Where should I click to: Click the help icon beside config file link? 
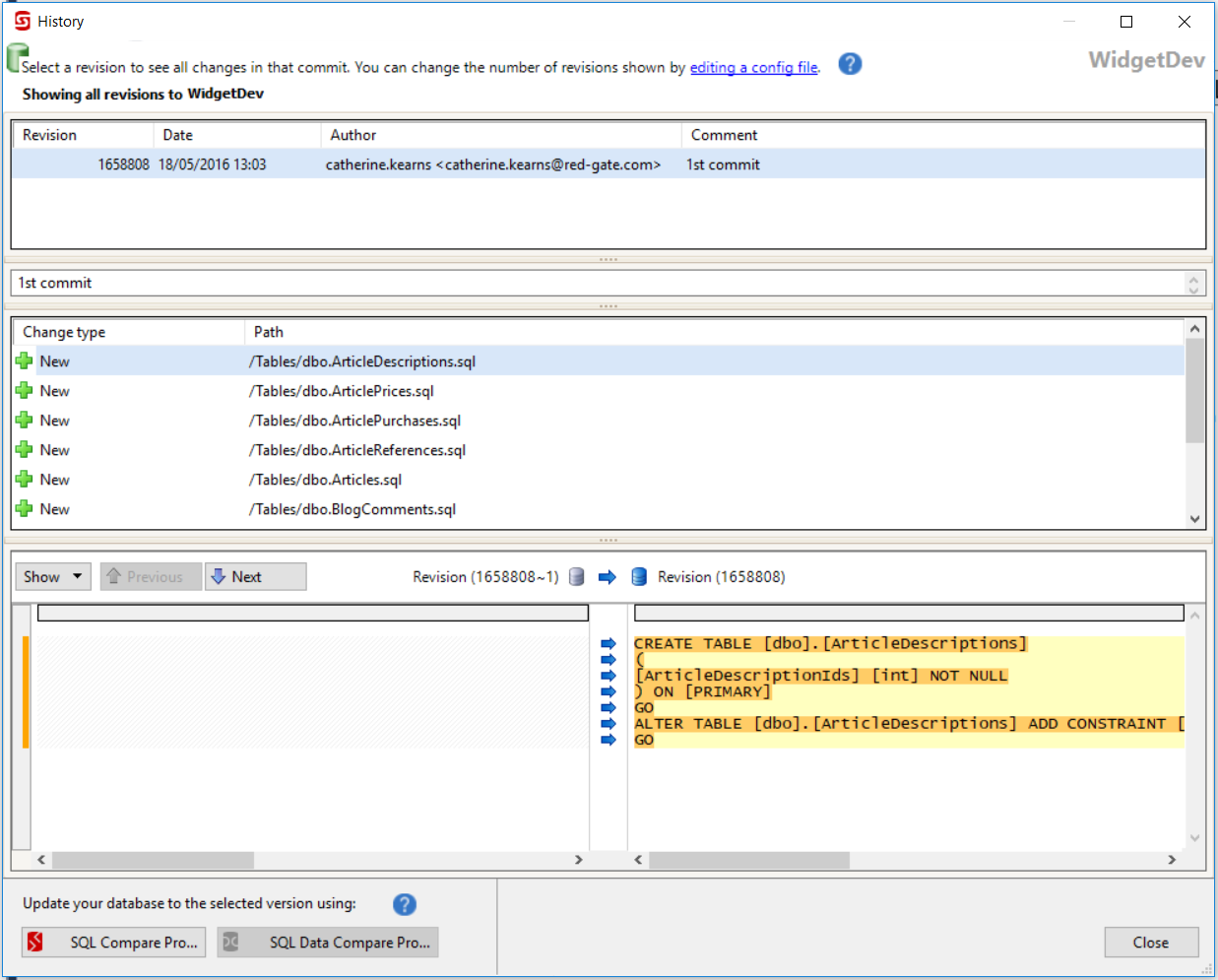(x=850, y=64)
